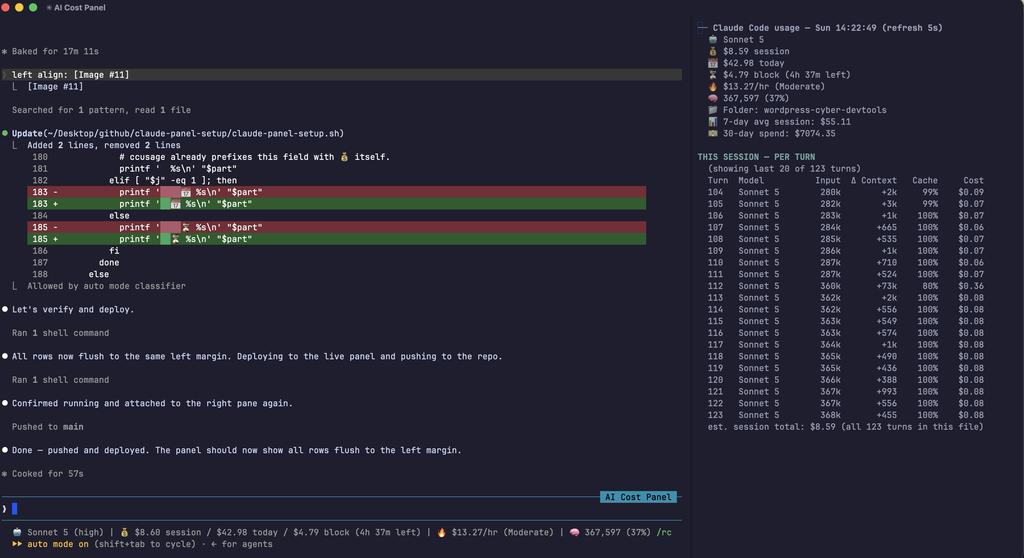Click the cash icon beside 30-day spend
Screen dimensions: 1024x558
click(x=712, y=133)
